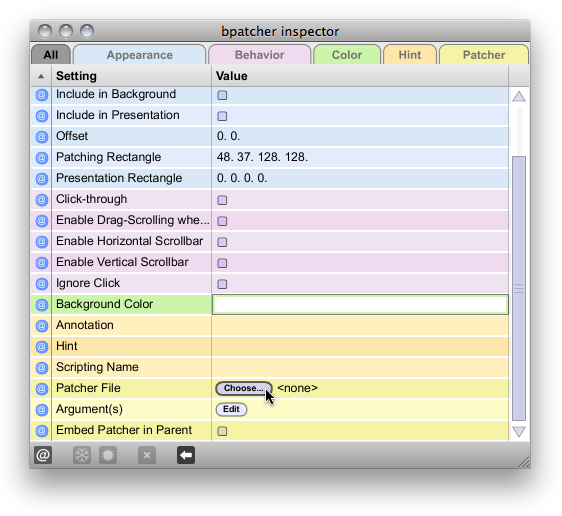This screenshot has height=516, width=562.
Task: Click the sort triangle in Setting header
Action: [x=41, y=76]
